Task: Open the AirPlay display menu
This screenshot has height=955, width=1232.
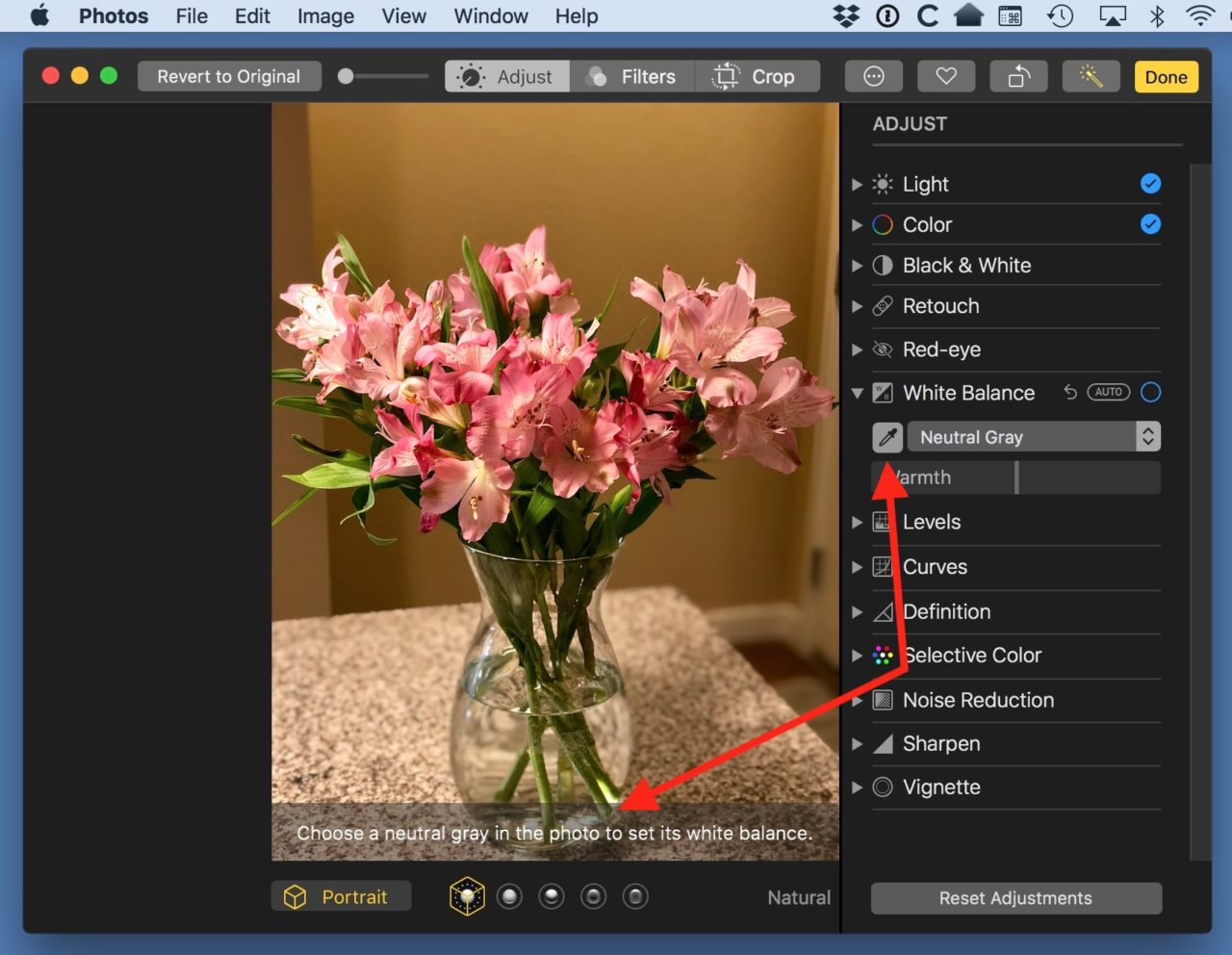Action: pyautogui.click(x=1113, y=15)
